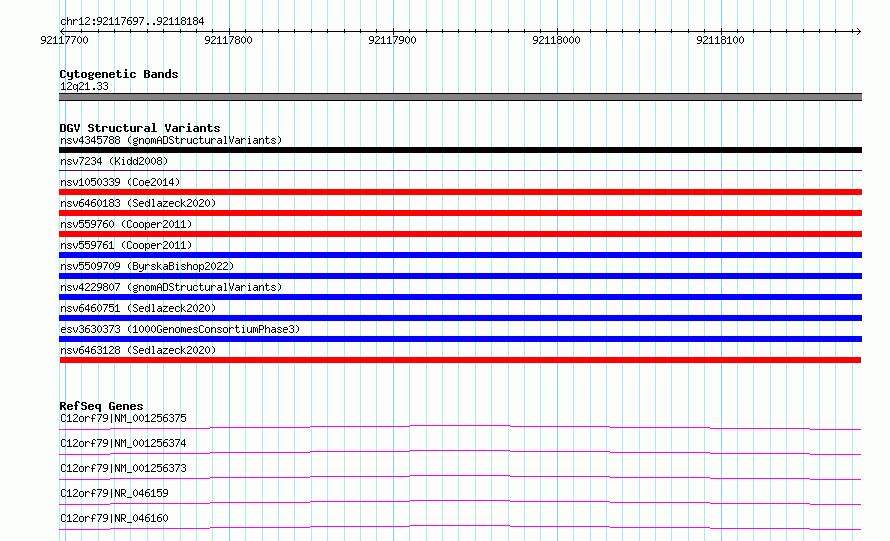890x541 pixels.
Task: Select the blue esv3630373 variant bar
Action: (x=460, y=339)
